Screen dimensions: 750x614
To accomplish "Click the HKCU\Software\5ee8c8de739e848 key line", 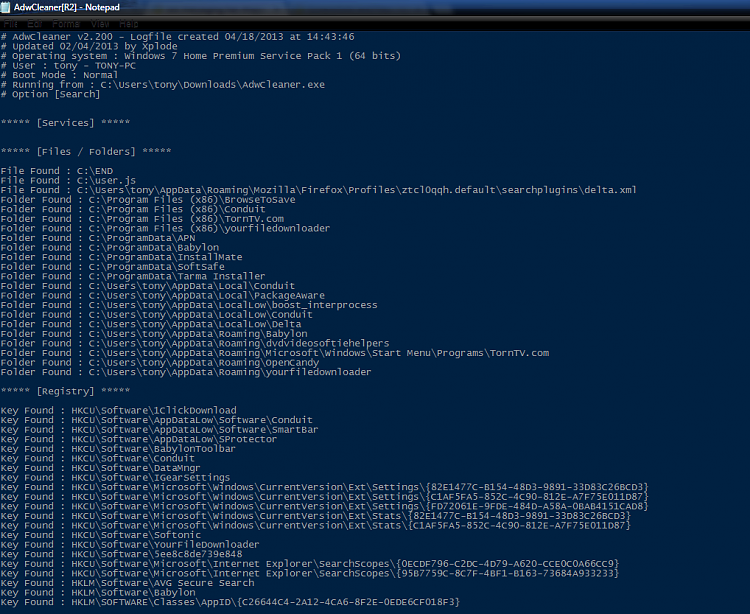I will (121, 554).
